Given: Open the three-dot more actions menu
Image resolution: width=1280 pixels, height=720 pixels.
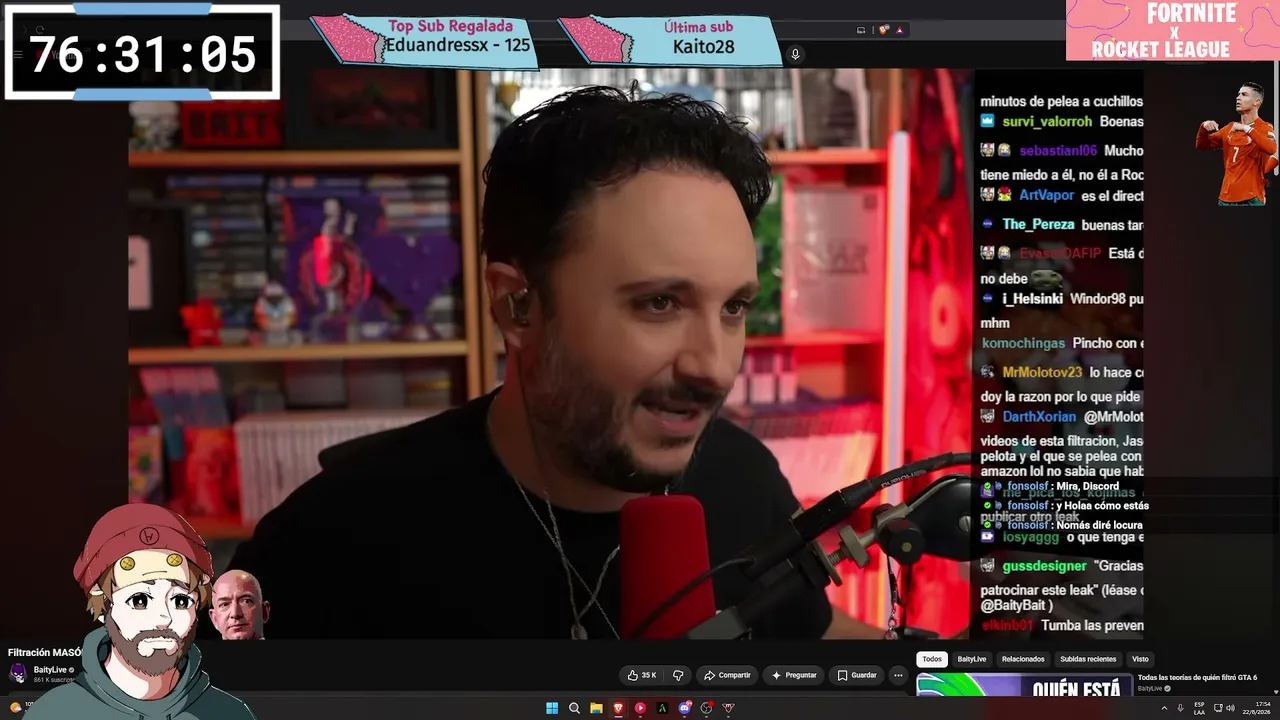Looking at the screenshot, I should 898,675.
